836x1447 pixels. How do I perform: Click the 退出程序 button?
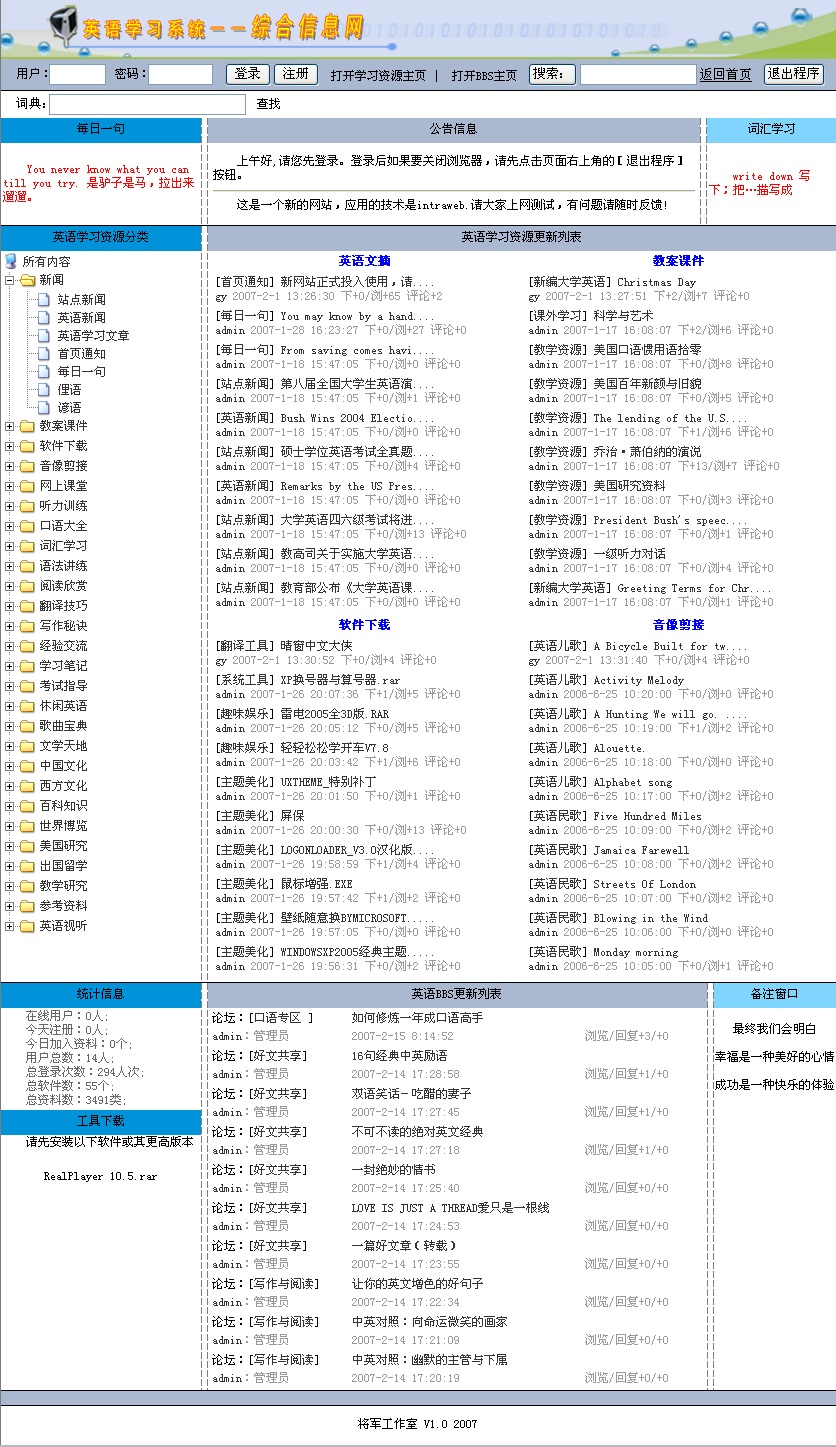click(793, 74)
